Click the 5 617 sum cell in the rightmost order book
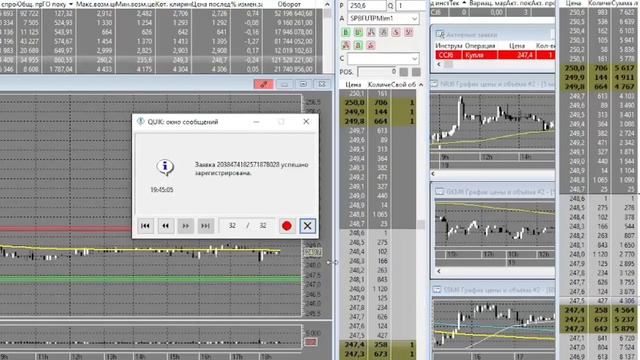640x360 pixels. point(624,68)
